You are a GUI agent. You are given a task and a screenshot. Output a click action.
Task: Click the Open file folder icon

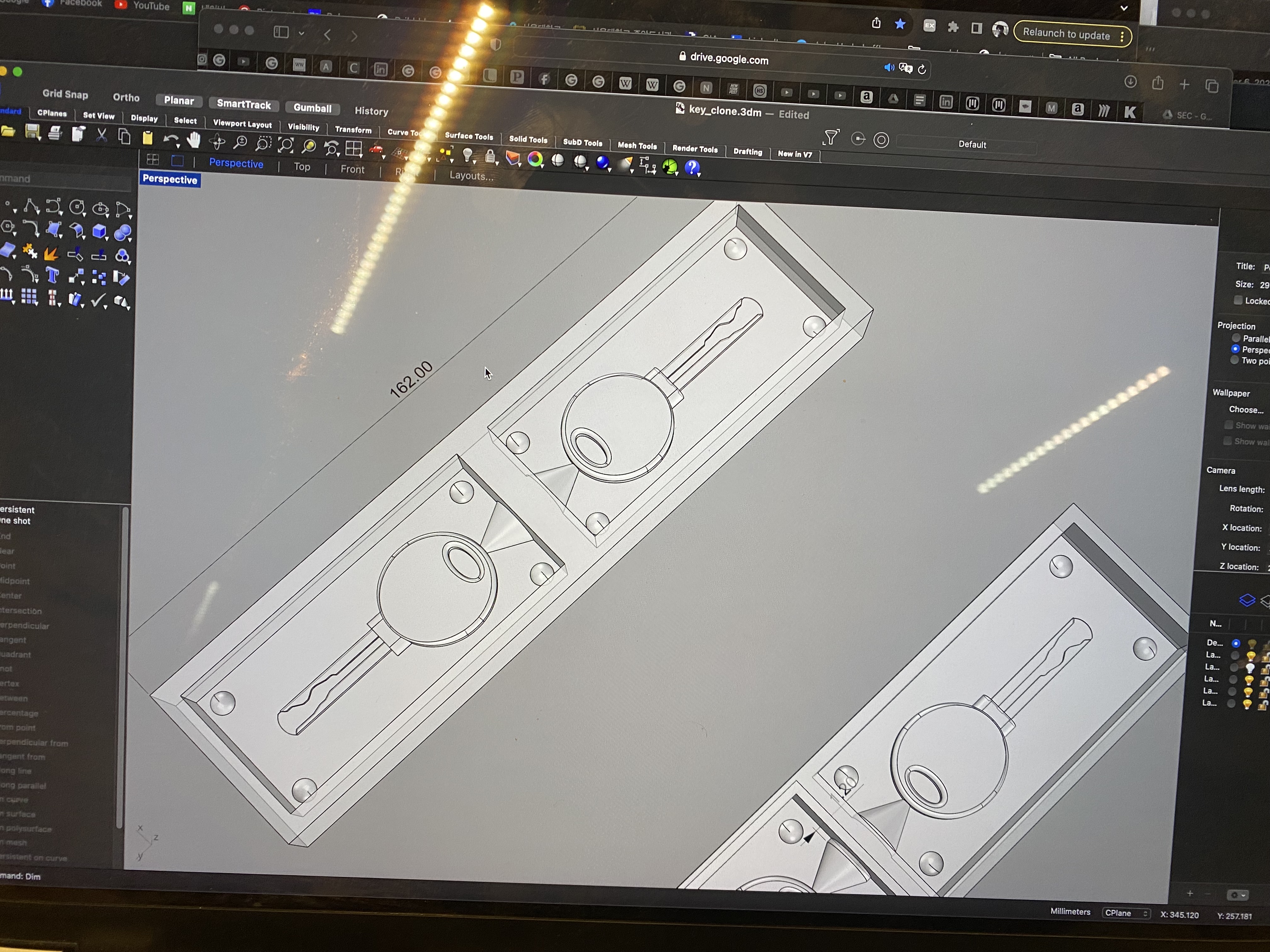click(x=8, y=131)
